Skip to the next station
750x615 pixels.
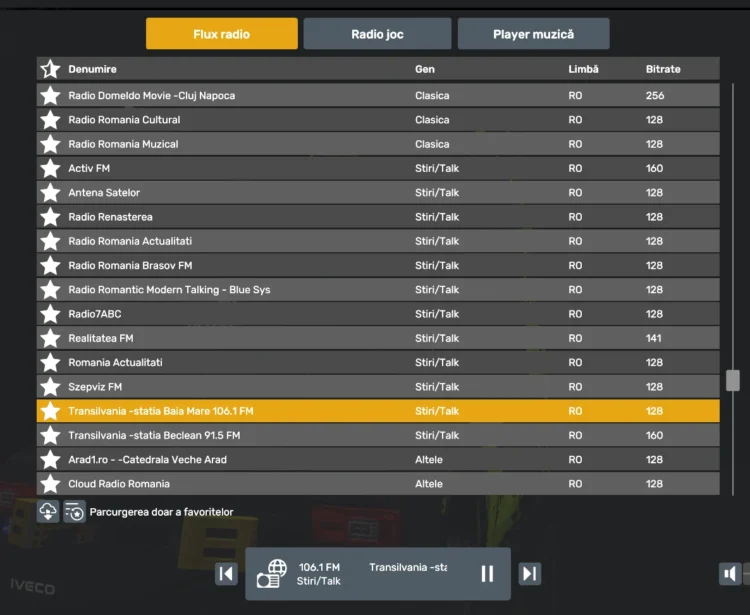click(x=530, y=573)
